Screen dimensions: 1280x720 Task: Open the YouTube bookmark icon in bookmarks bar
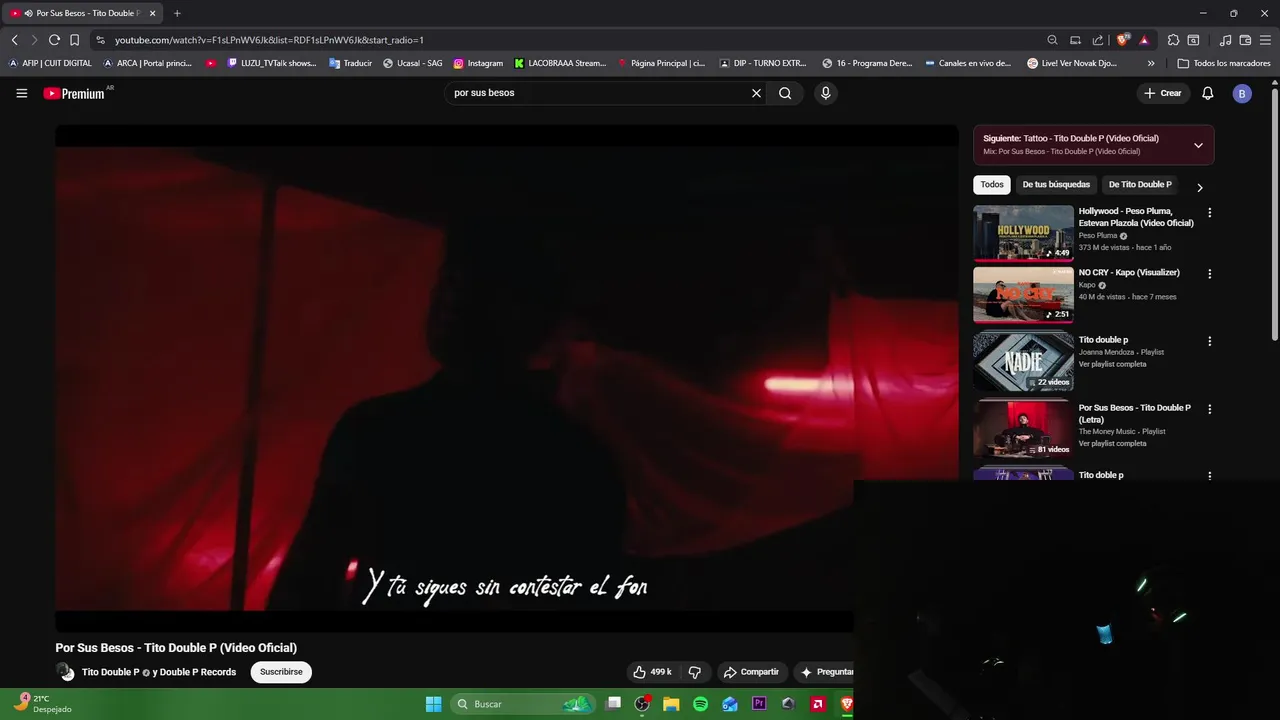(x=211, y=63)
